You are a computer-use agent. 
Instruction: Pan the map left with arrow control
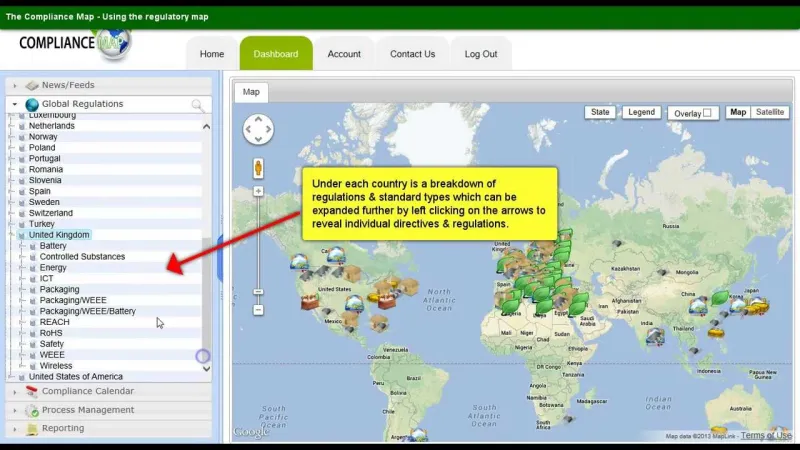[x=248, y=129]
